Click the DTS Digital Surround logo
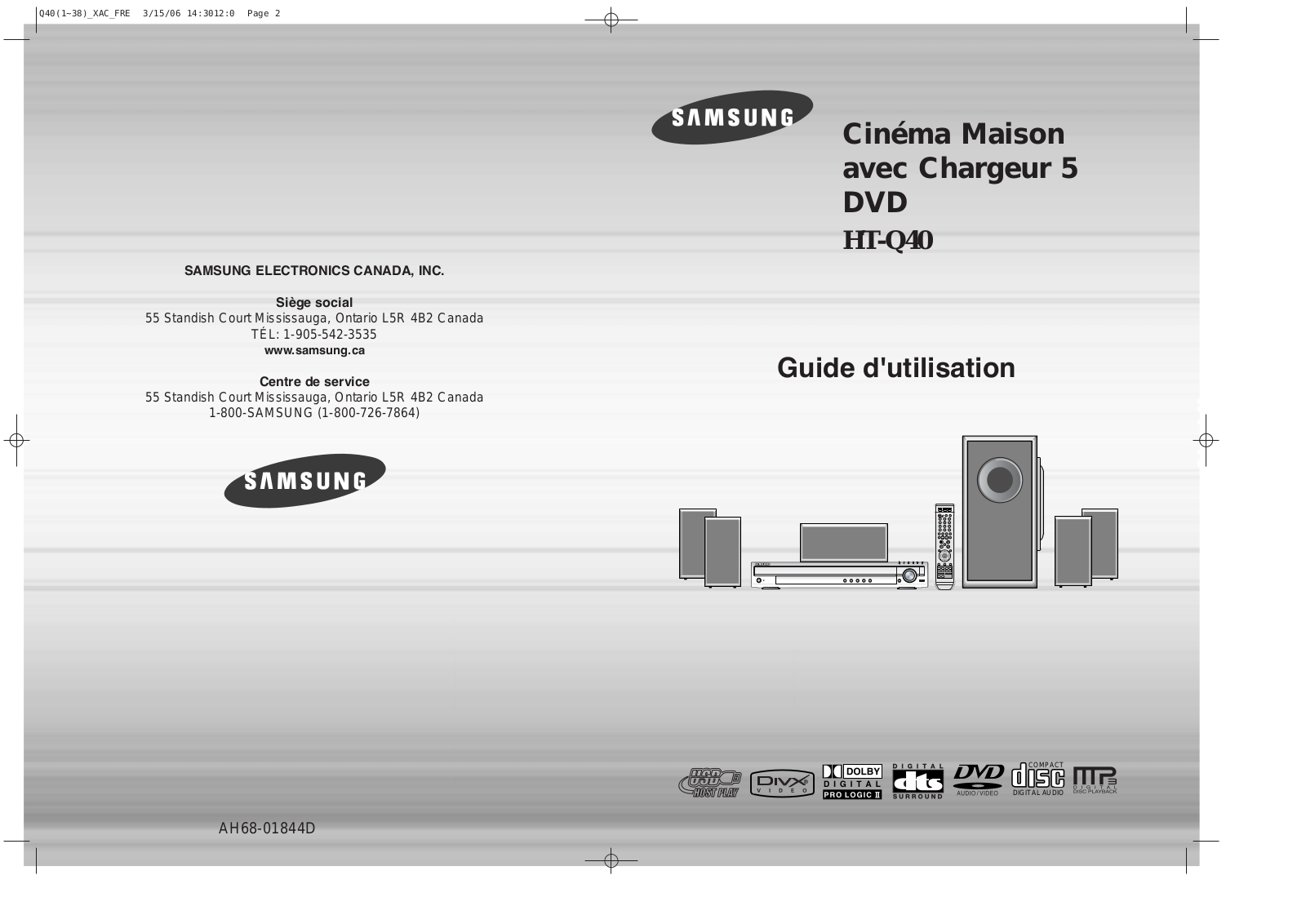This screenshot has height=924, width=1306. [917, 782]
